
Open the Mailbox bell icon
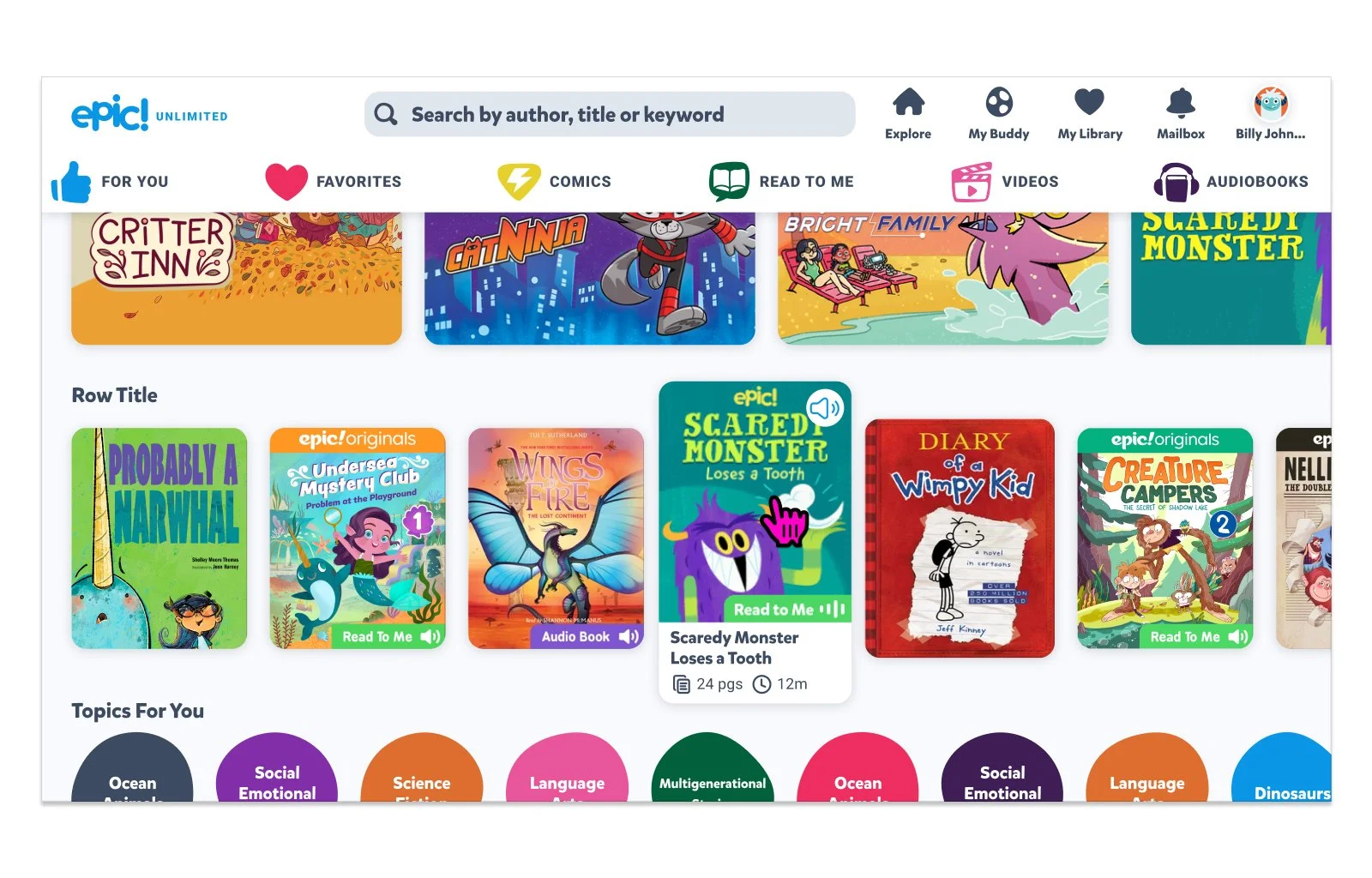tap(1180, 102)
